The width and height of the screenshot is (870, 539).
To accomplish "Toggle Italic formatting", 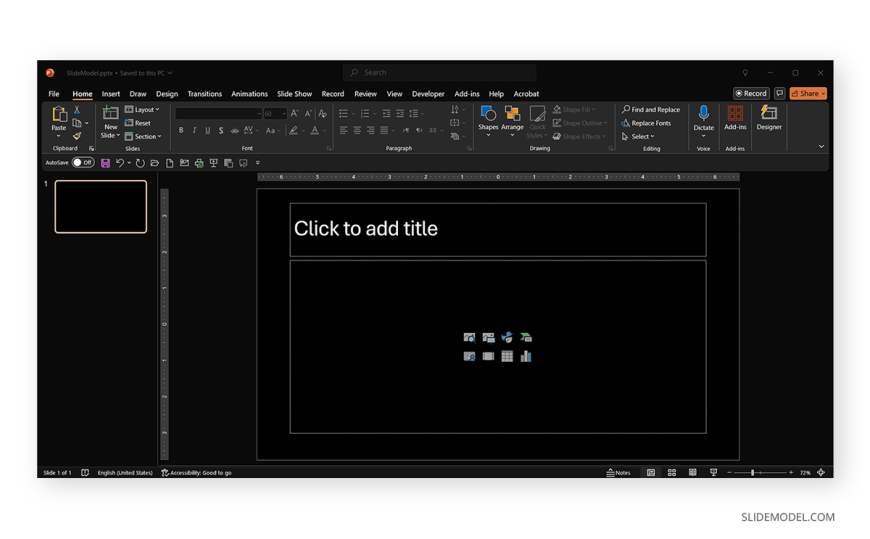I will point(194,130).
